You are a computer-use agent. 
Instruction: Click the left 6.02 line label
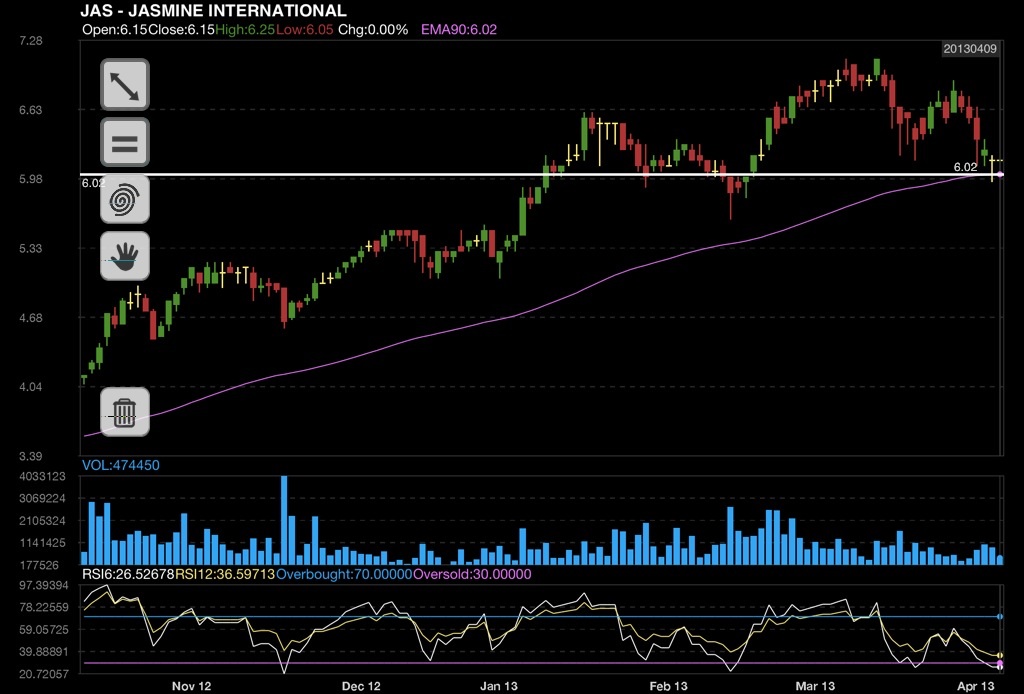click(x=93, y=183)
